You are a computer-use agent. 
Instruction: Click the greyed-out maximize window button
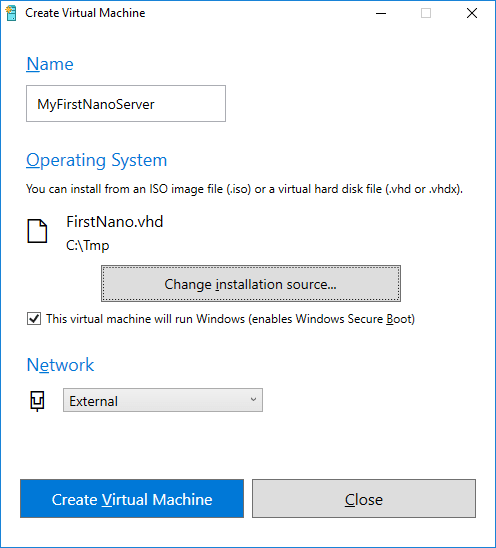426,13
